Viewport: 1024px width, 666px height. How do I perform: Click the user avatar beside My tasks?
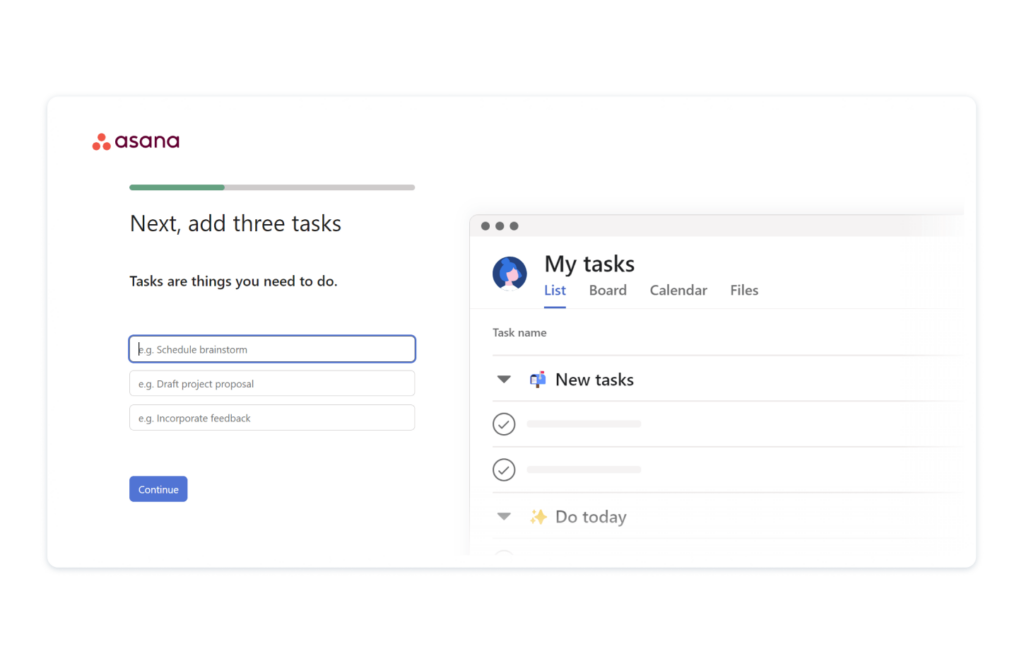click(x=509, y=273)
